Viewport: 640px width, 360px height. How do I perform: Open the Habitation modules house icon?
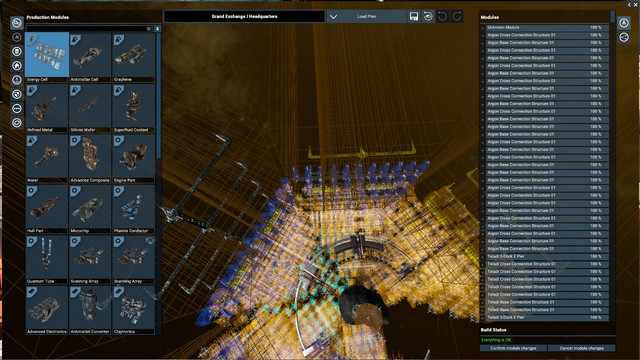[17, 66]
